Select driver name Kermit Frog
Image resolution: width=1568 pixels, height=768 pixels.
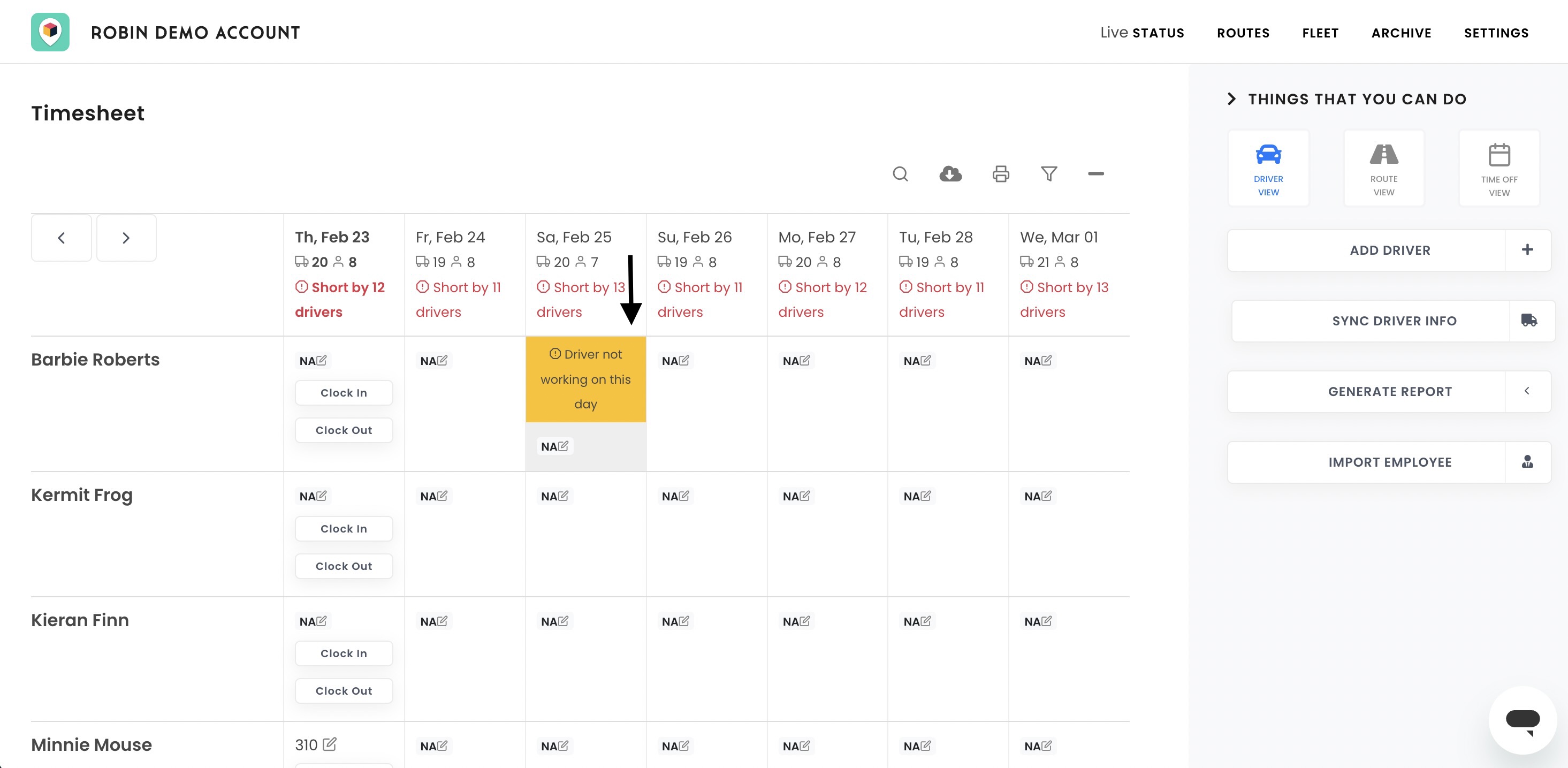point(81,495)
